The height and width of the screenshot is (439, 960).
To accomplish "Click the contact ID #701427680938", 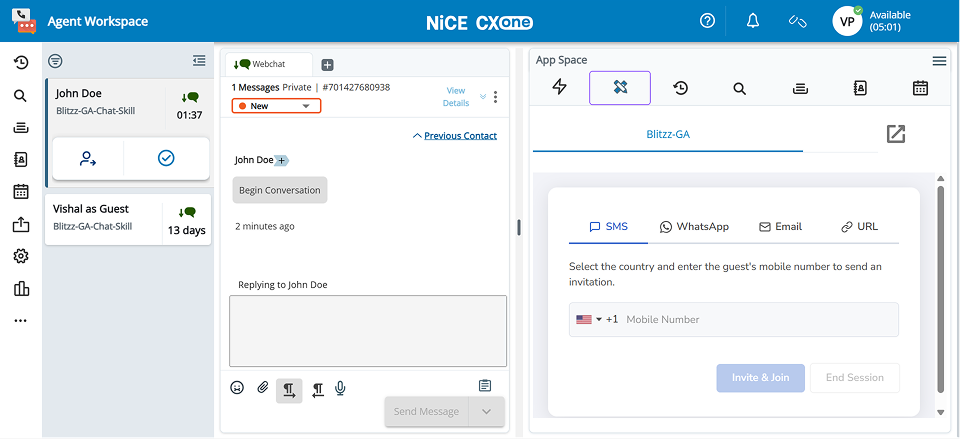I will coord(356,88).
